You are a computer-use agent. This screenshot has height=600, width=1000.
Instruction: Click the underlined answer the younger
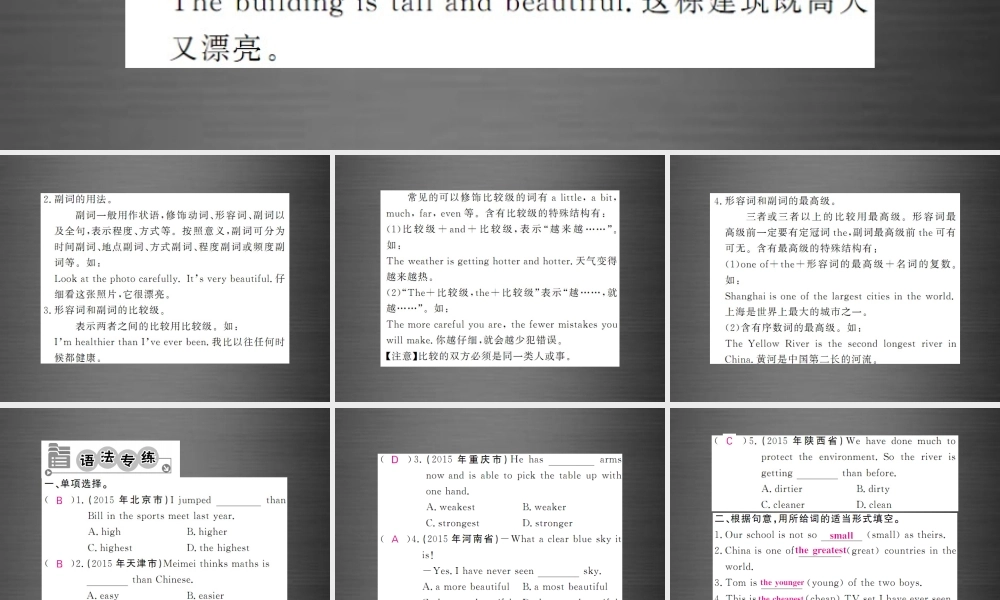tap(781, 582)
